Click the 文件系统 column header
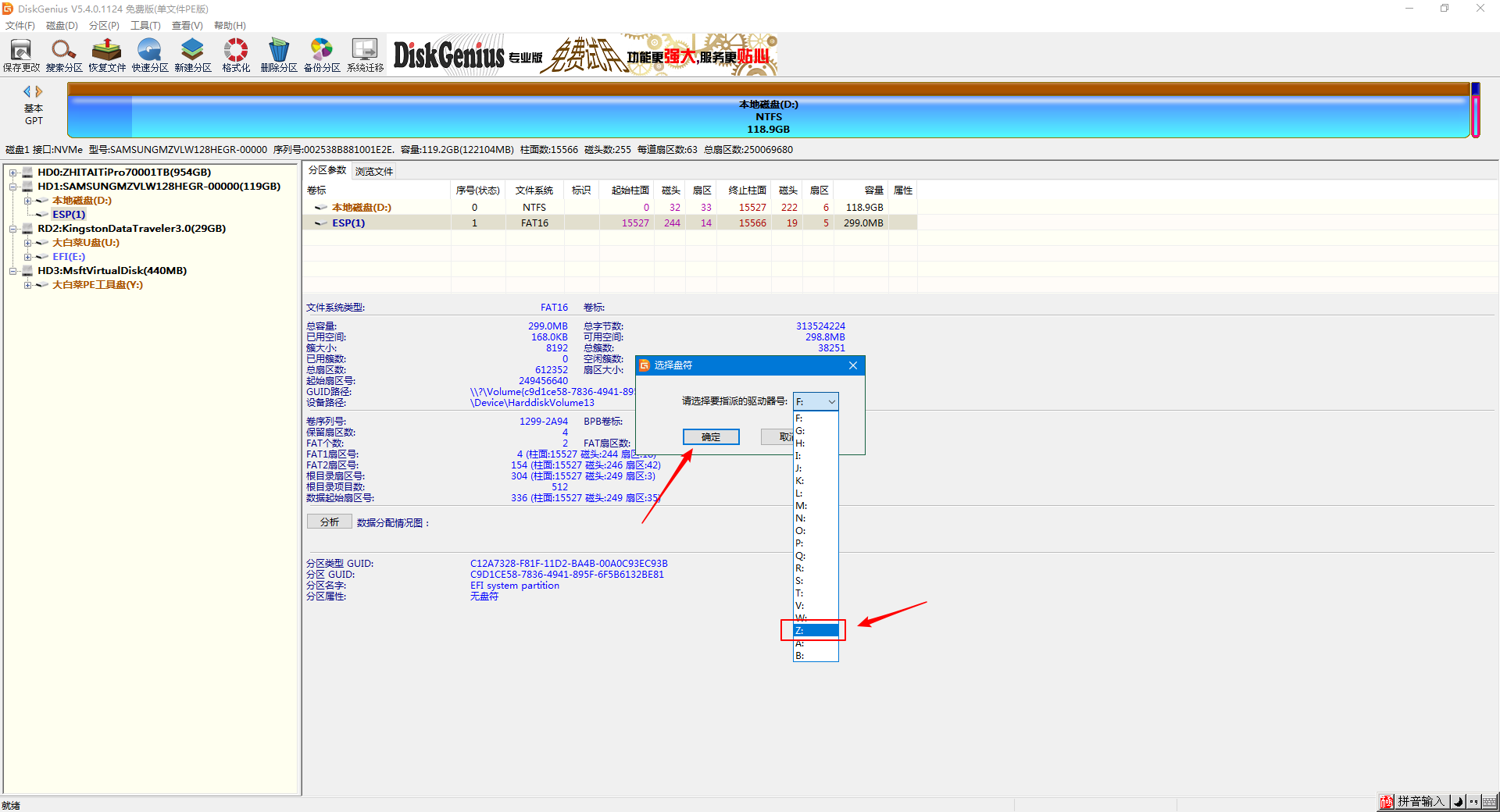Screen dimensions: 1500x812 pyautogui.click(x=534, y=191)
